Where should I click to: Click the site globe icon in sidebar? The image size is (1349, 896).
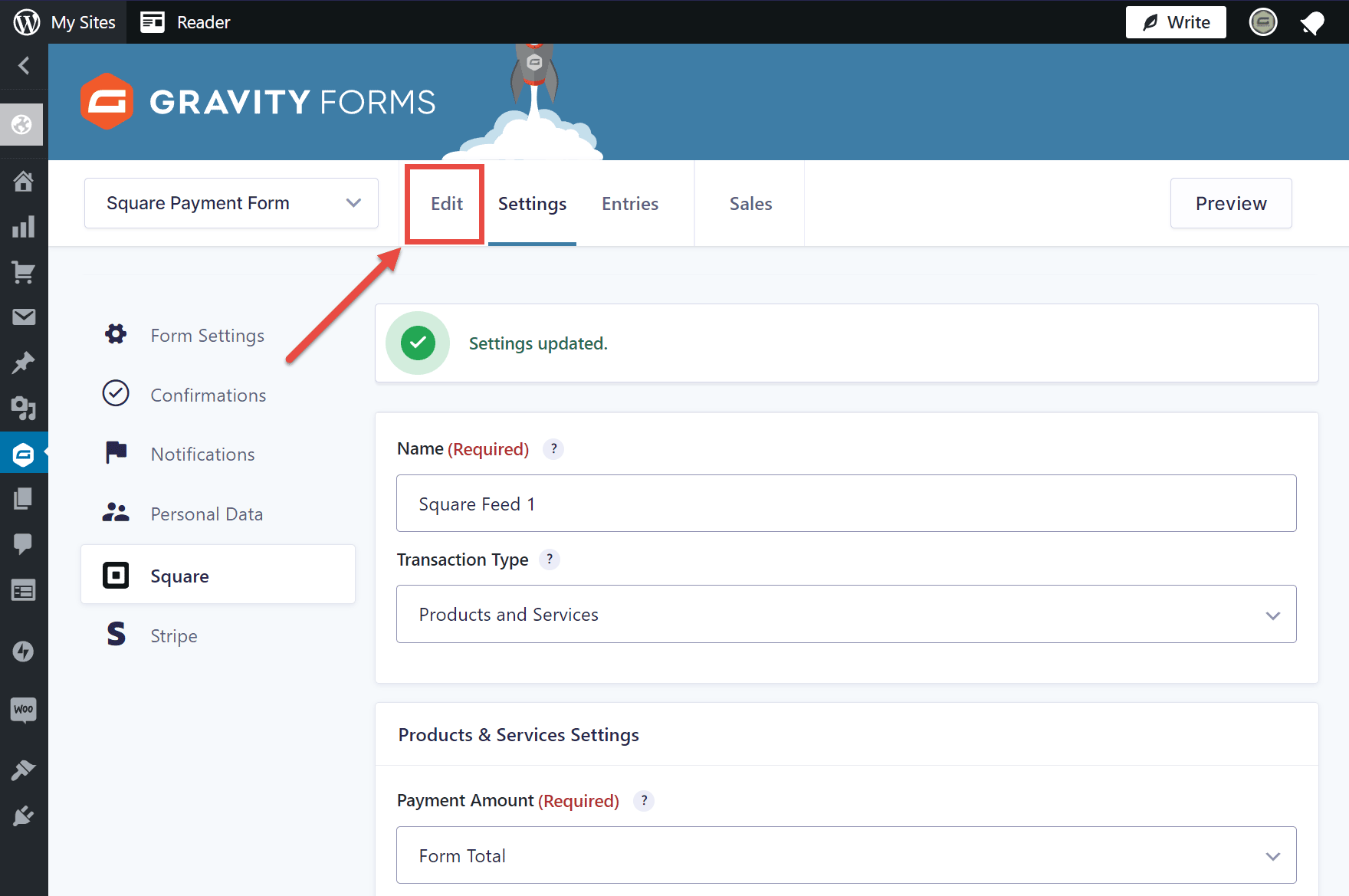[x=22, y=124]
